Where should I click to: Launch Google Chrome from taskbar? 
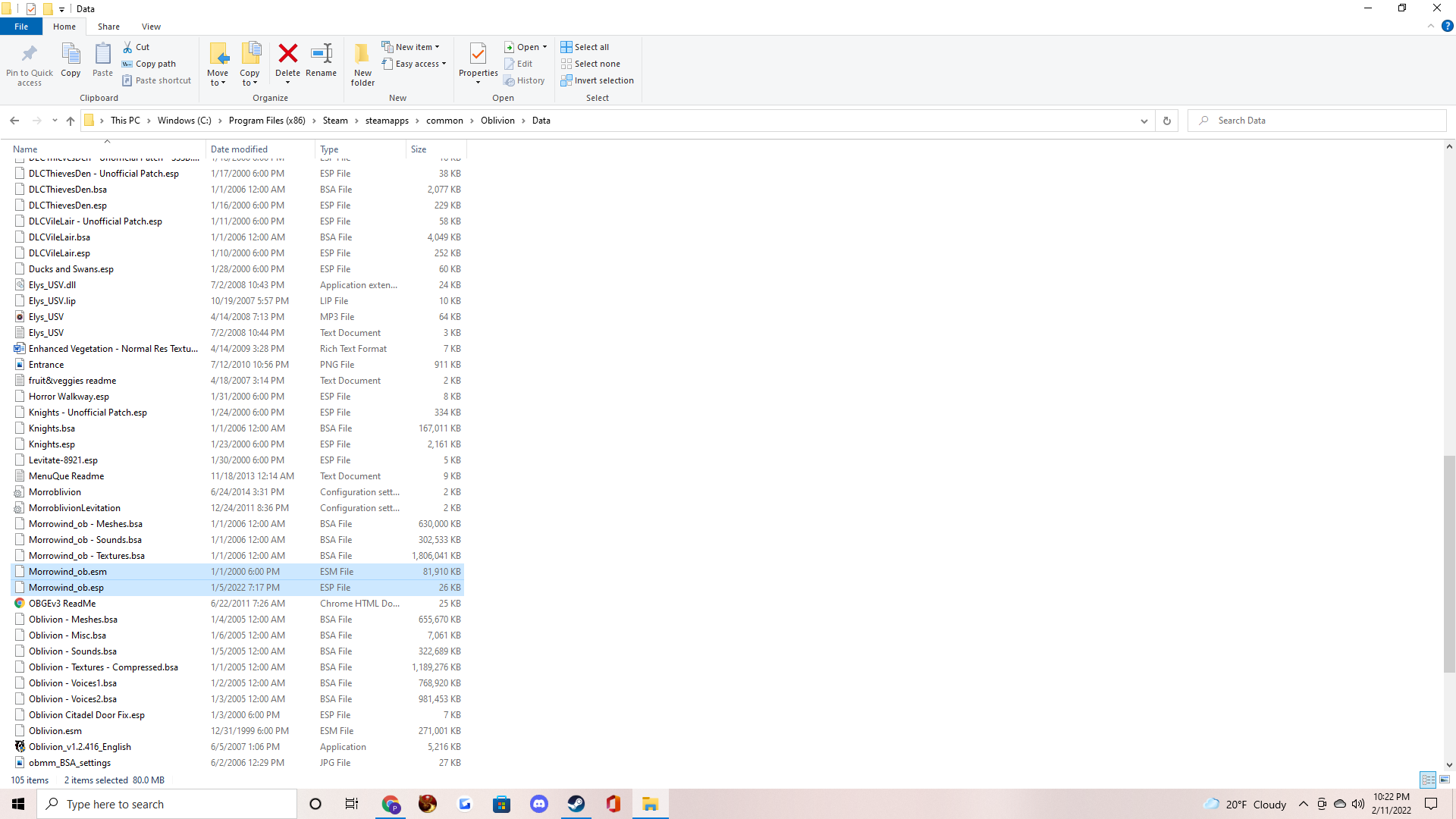click(x=391, y=804)
